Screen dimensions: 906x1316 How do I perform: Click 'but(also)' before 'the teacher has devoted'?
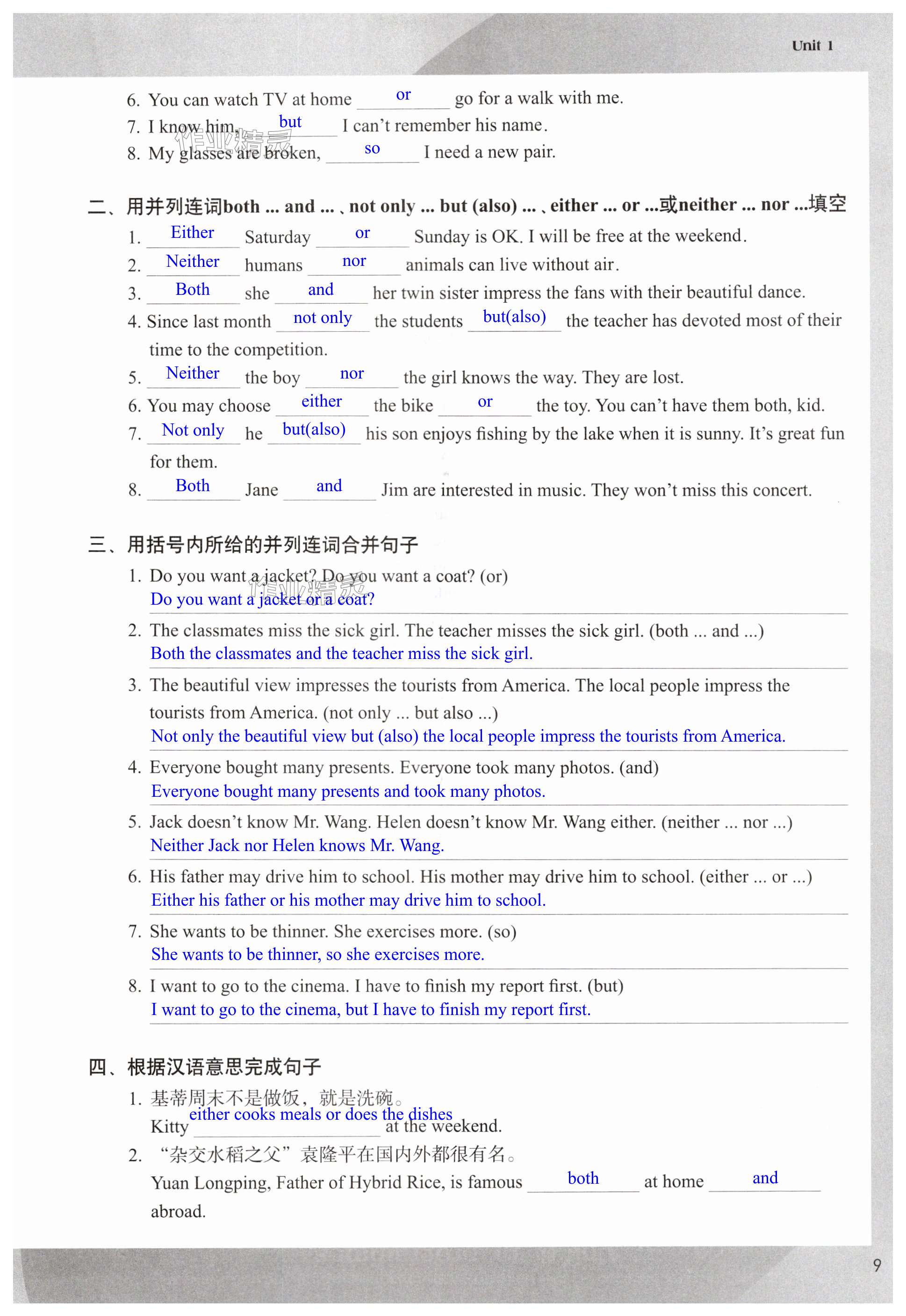point(514,317)
